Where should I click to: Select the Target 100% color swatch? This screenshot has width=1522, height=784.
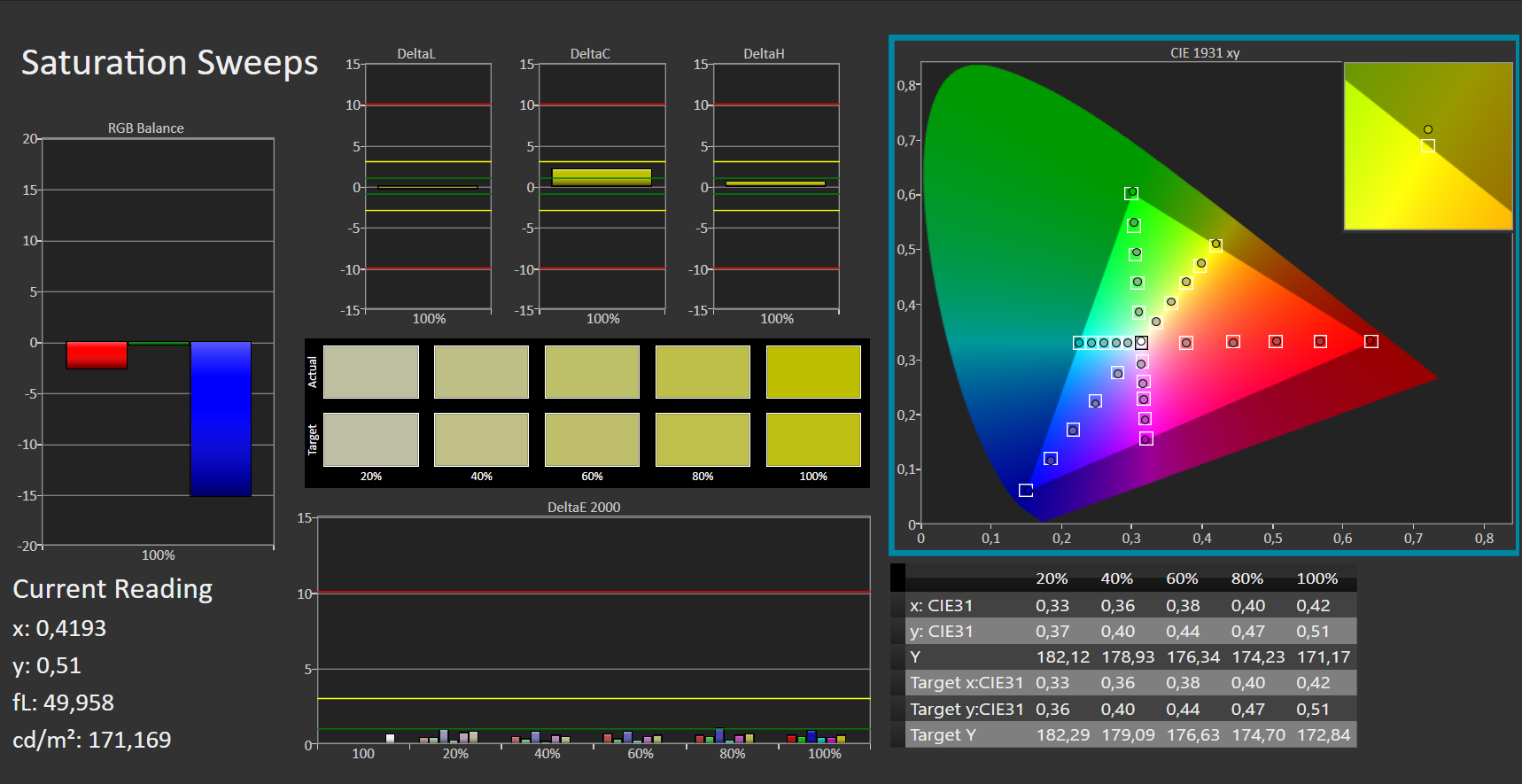(812, 439)
